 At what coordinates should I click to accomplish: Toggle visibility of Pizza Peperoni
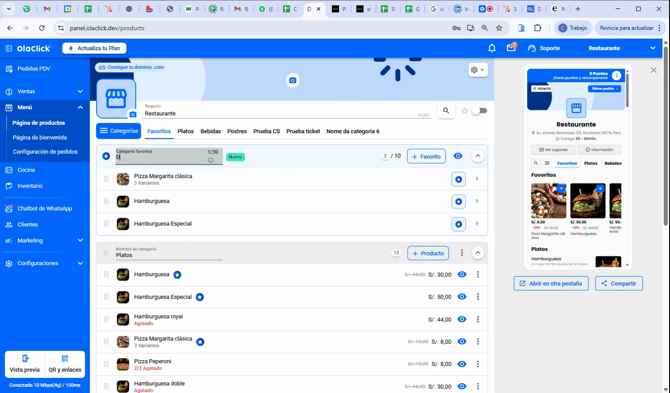tap(462, 364)
